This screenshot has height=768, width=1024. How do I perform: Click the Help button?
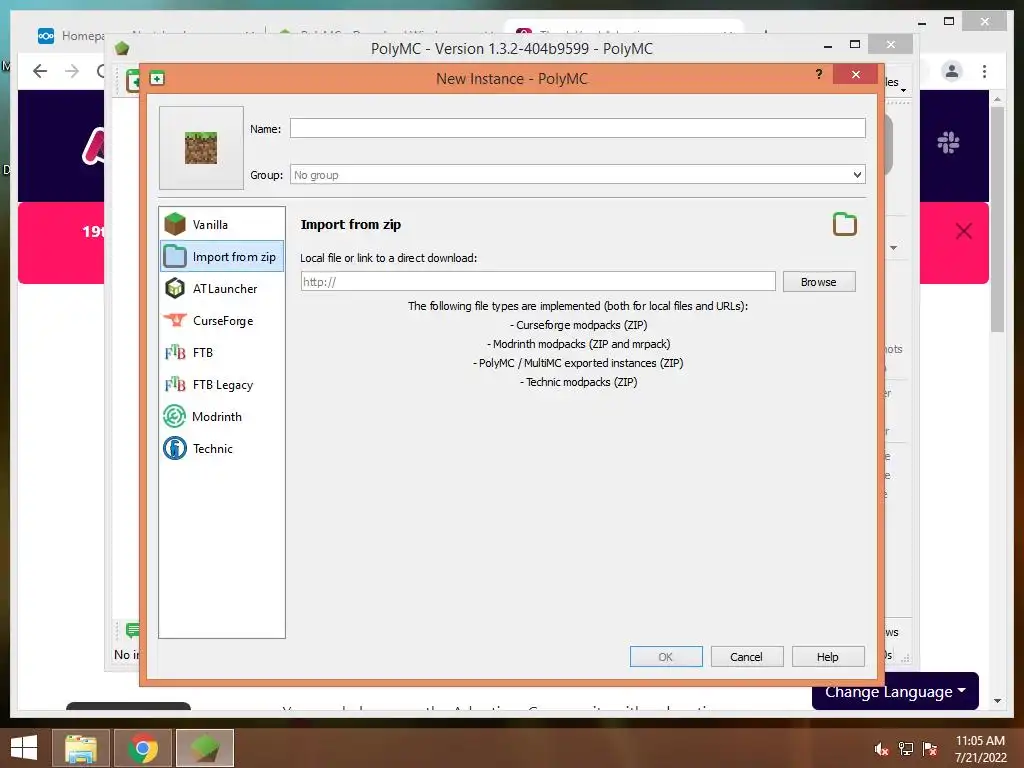click(x=827, y=656)
